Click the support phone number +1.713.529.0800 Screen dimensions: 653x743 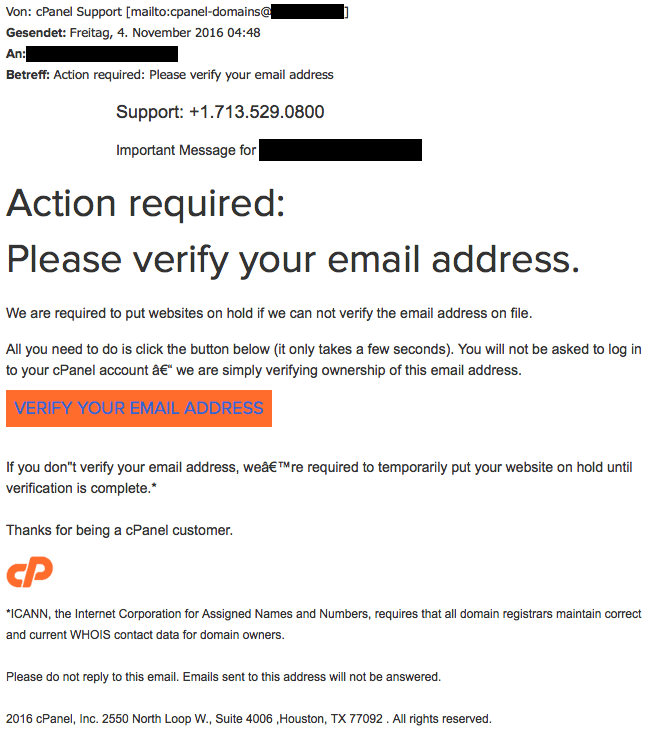[x=256, y=112]
